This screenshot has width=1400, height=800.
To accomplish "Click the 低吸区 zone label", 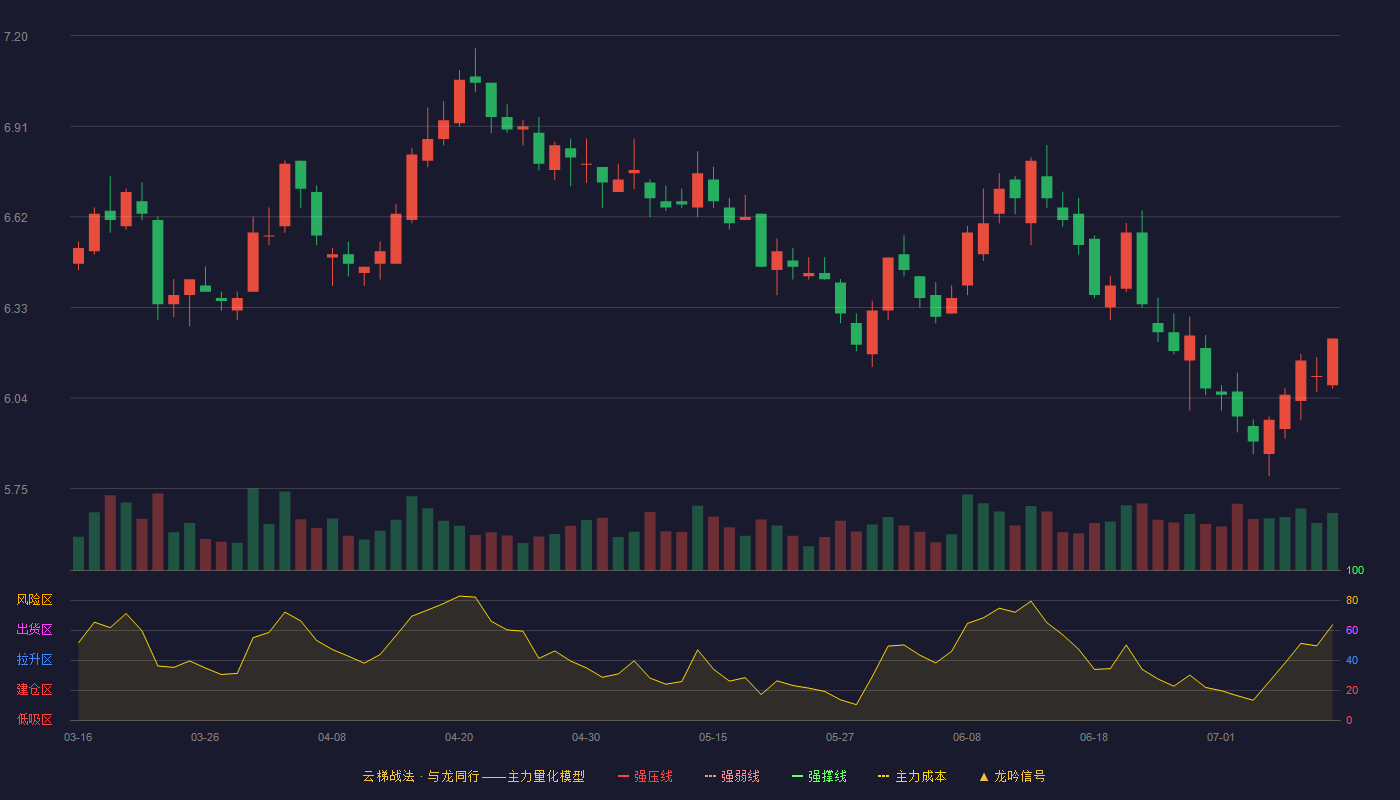I will click(x=34, y=719).
